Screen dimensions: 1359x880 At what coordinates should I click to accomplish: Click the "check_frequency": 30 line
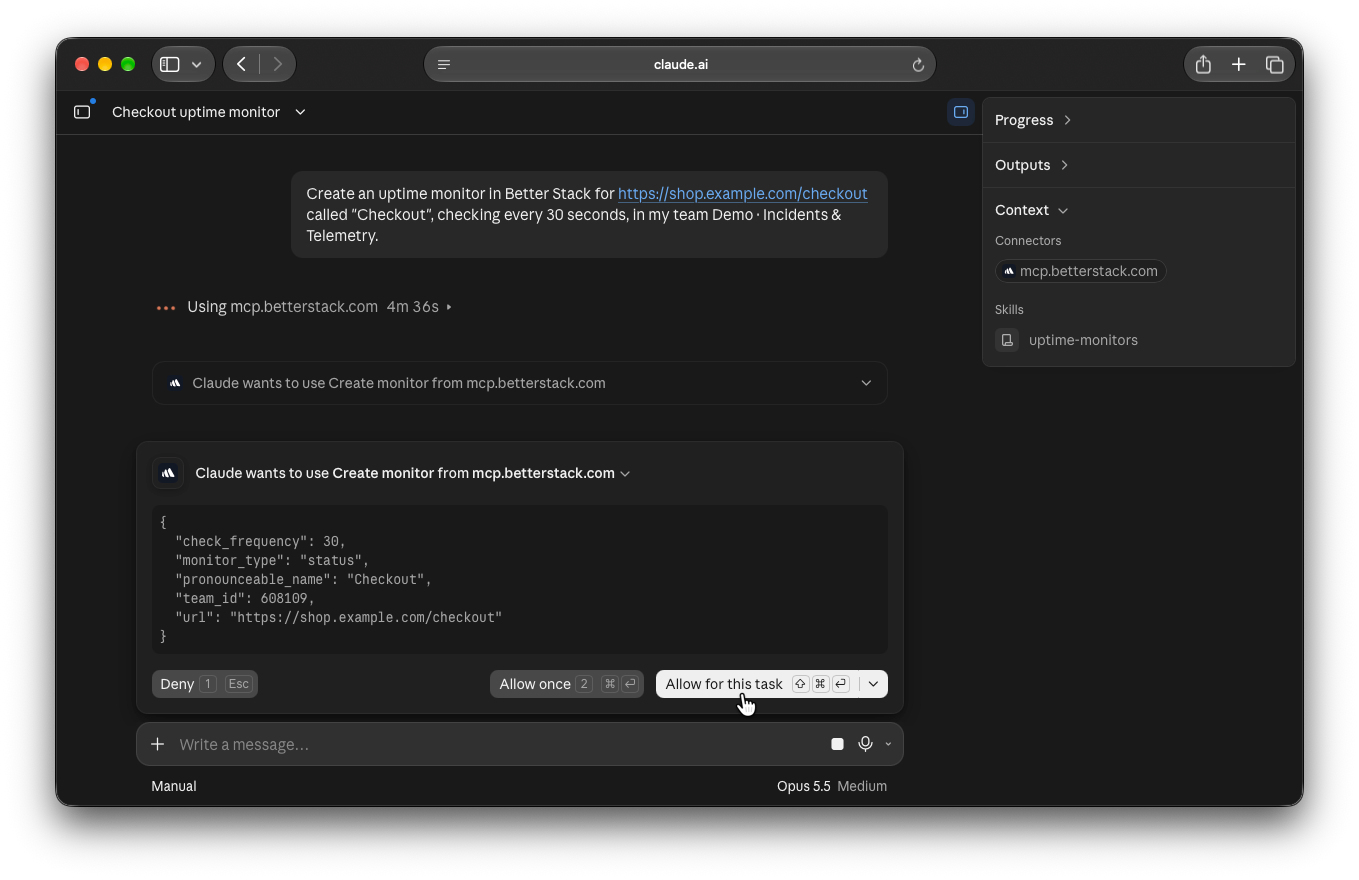pos(260,541)
